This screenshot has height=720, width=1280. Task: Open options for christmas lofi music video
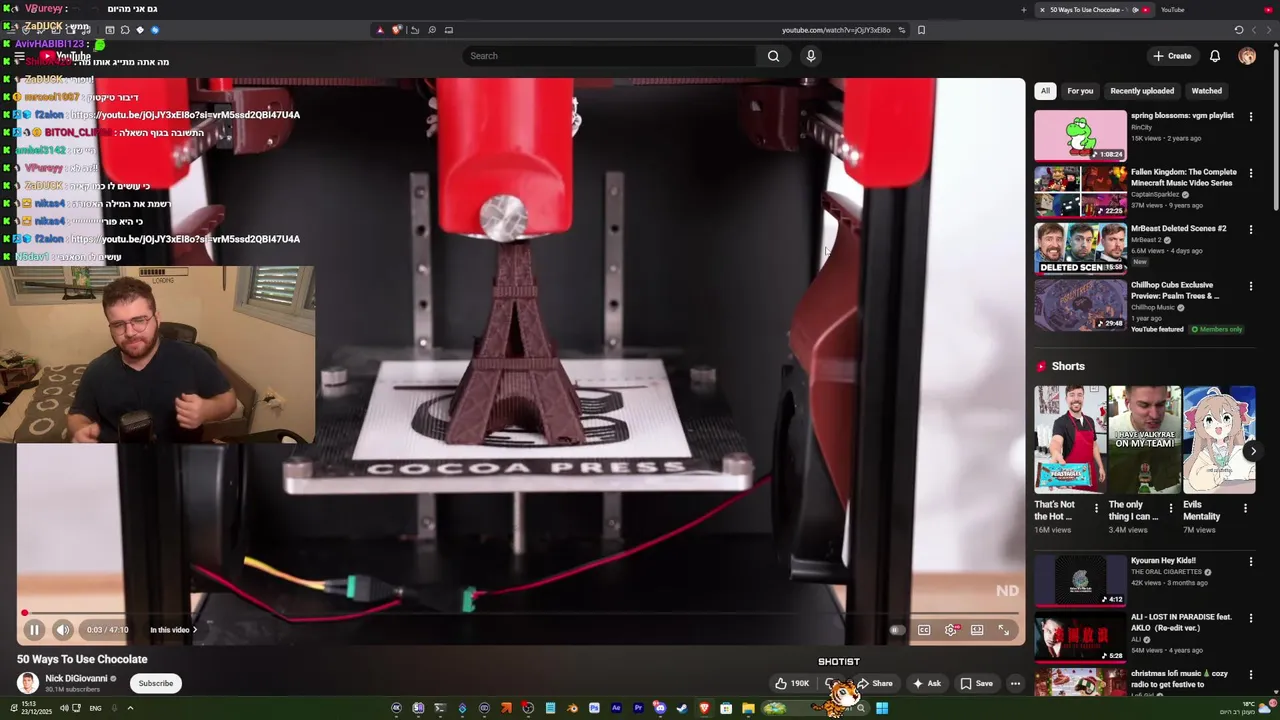point(1250,674)
